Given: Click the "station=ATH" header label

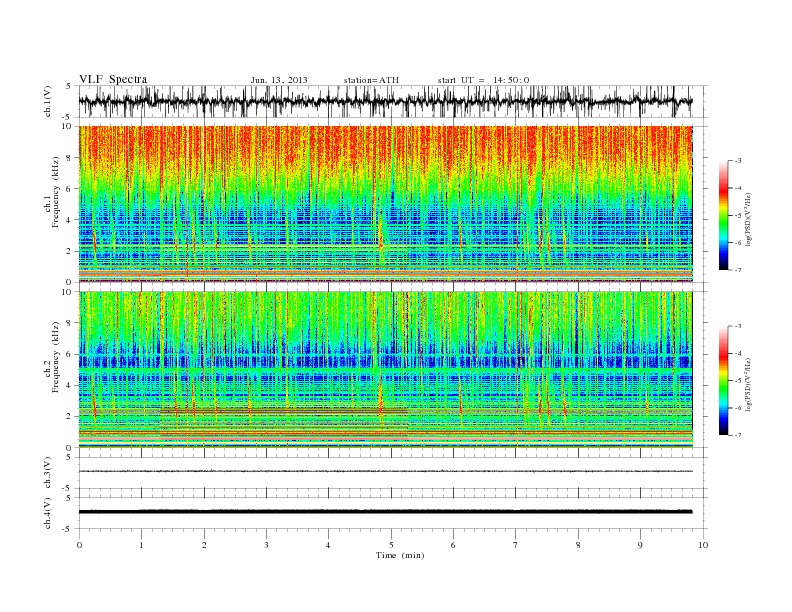Looking at the screenshot, I should pyautogui.click(x=371, y=80).
